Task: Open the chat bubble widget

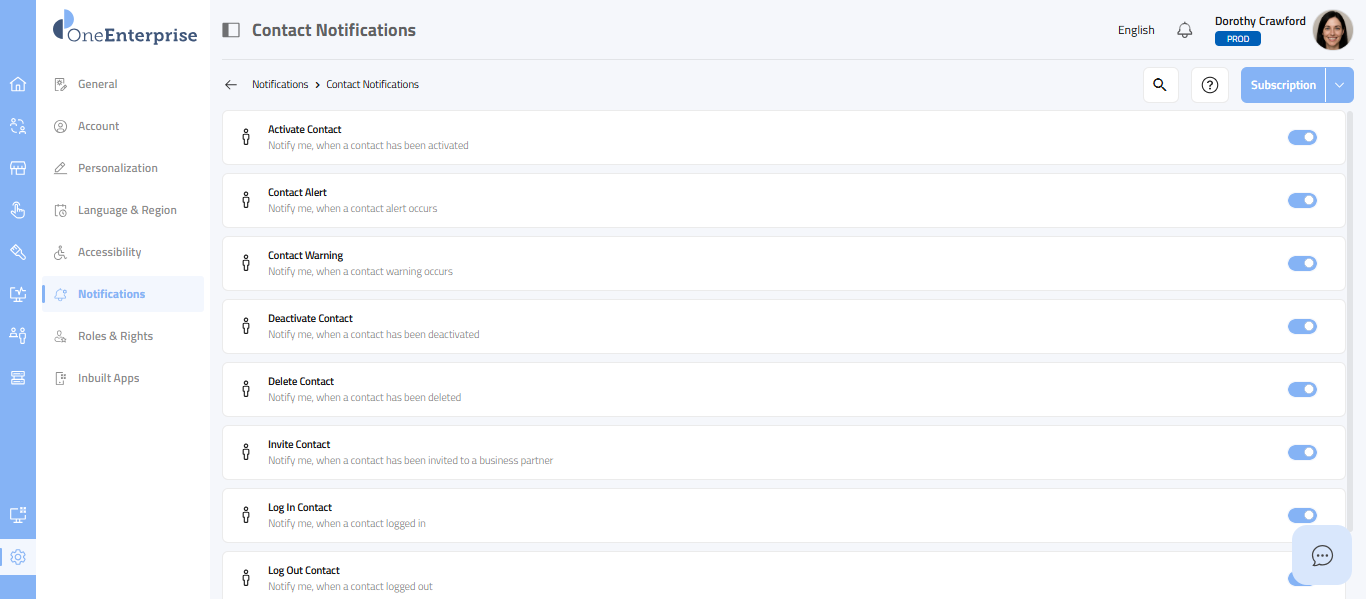Action: click(1322, 555)
